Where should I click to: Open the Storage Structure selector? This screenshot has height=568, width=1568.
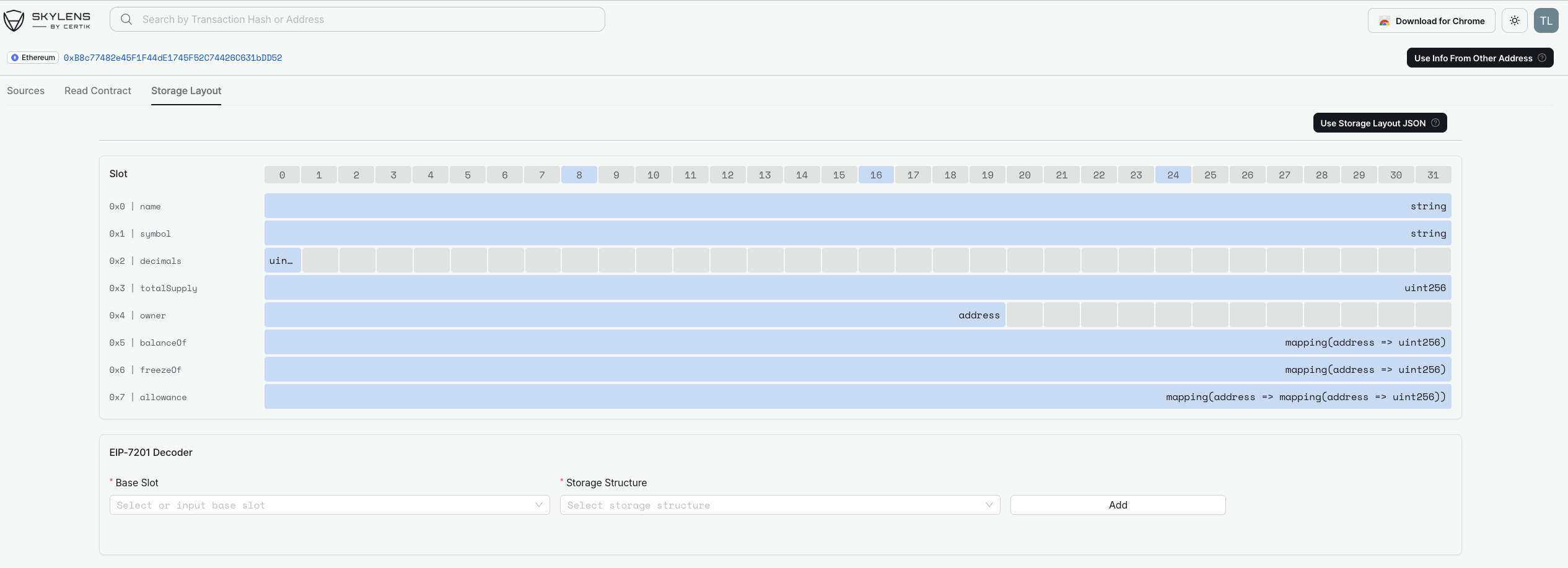coord(779,505)
